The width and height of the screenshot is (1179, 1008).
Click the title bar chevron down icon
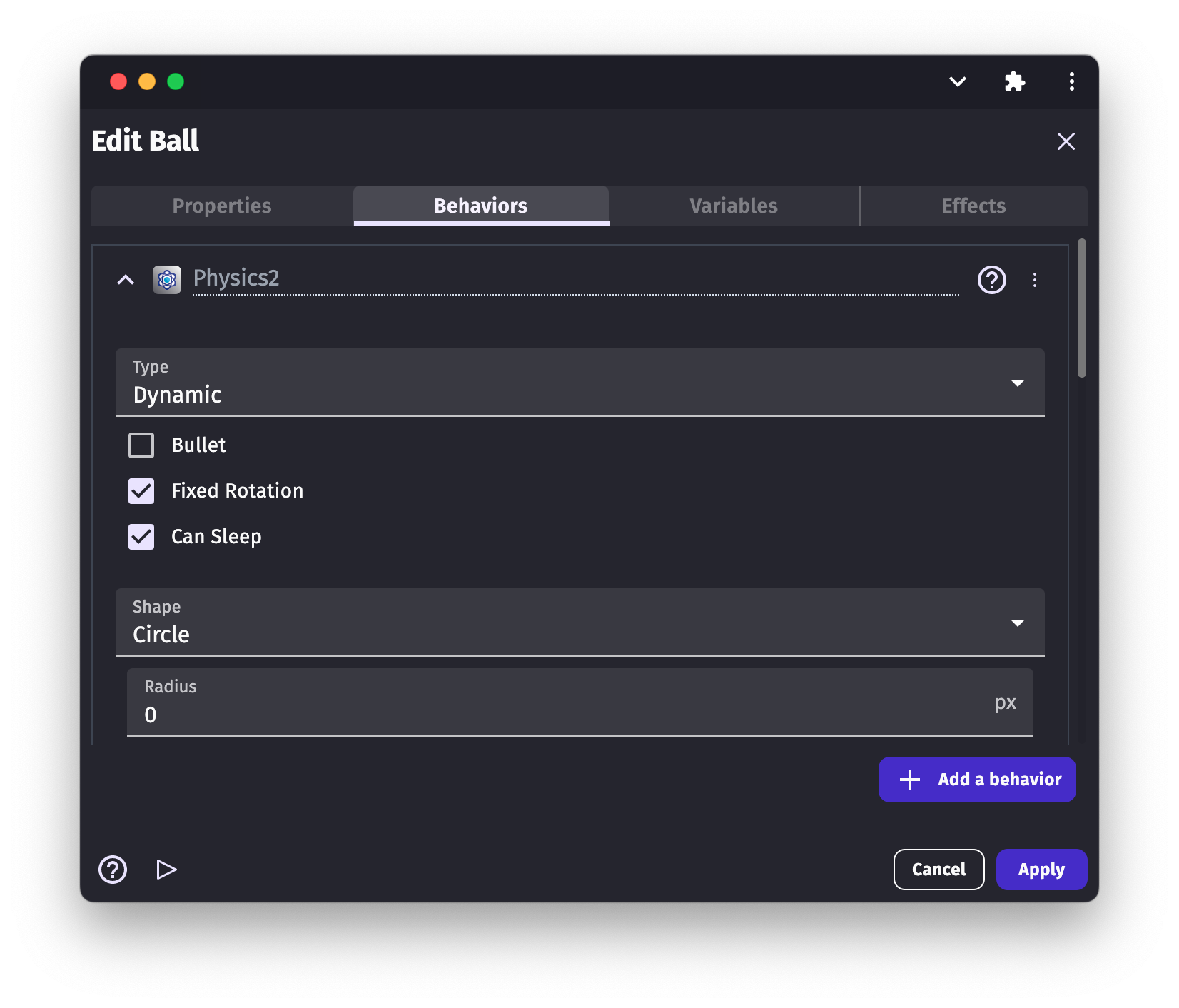[957, 81]
